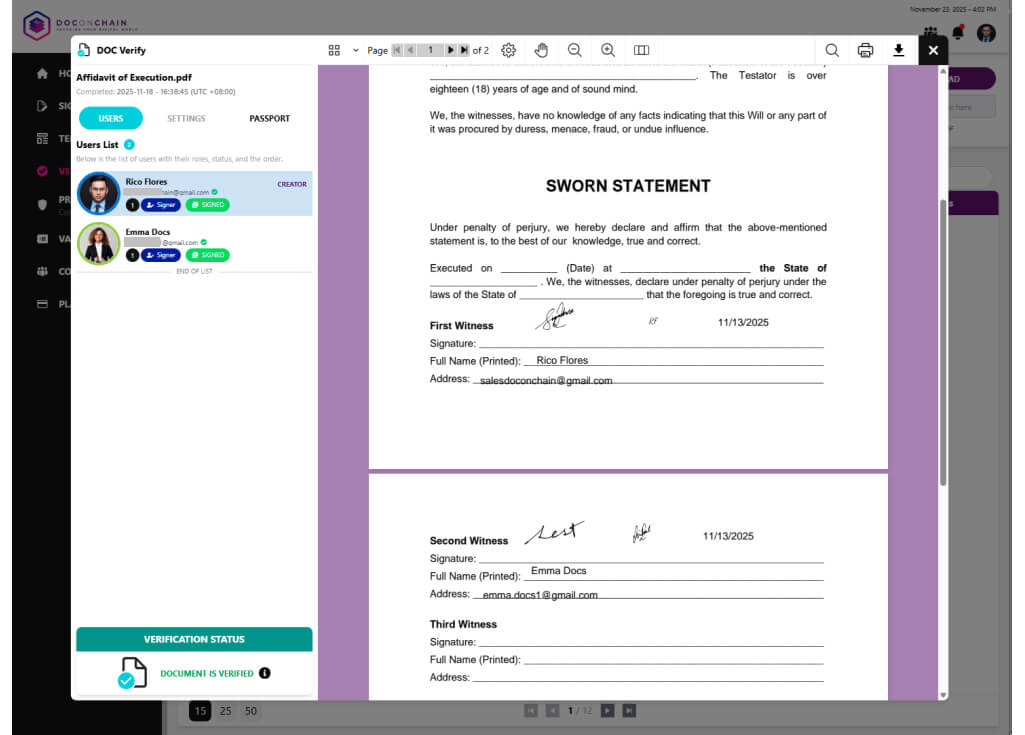Open the contacts group sidebar icon
This screenshot has height=735, width=1025.
click(x=42, y=271)
